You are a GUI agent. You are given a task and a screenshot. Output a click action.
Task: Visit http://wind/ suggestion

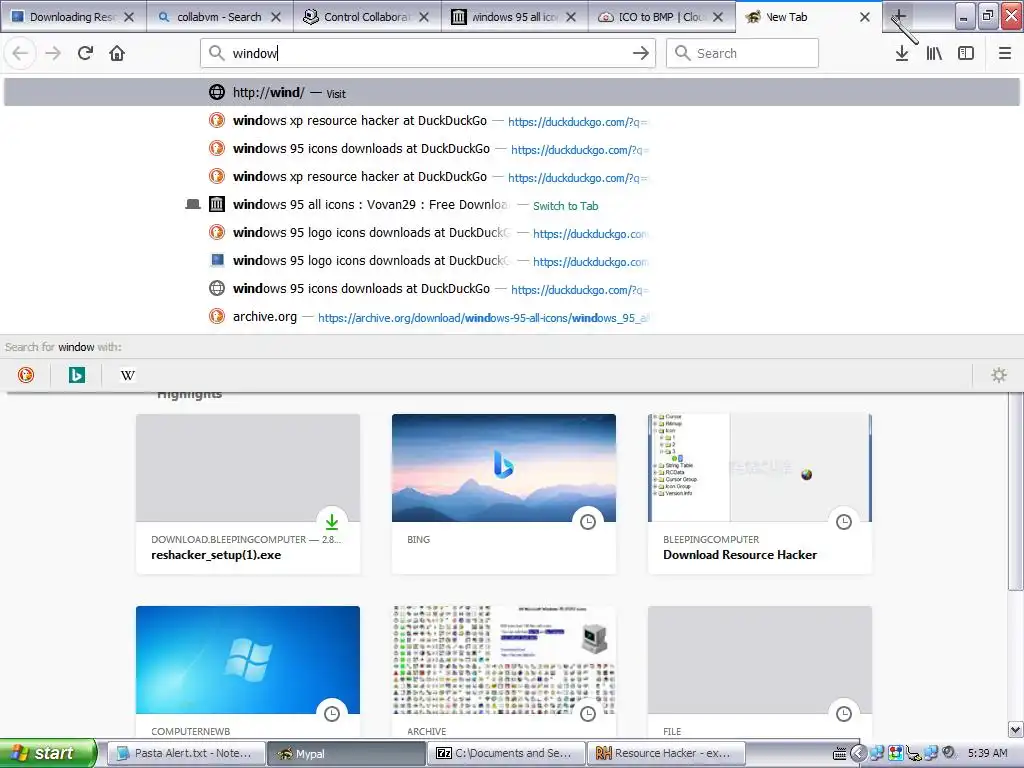[512, 93]
